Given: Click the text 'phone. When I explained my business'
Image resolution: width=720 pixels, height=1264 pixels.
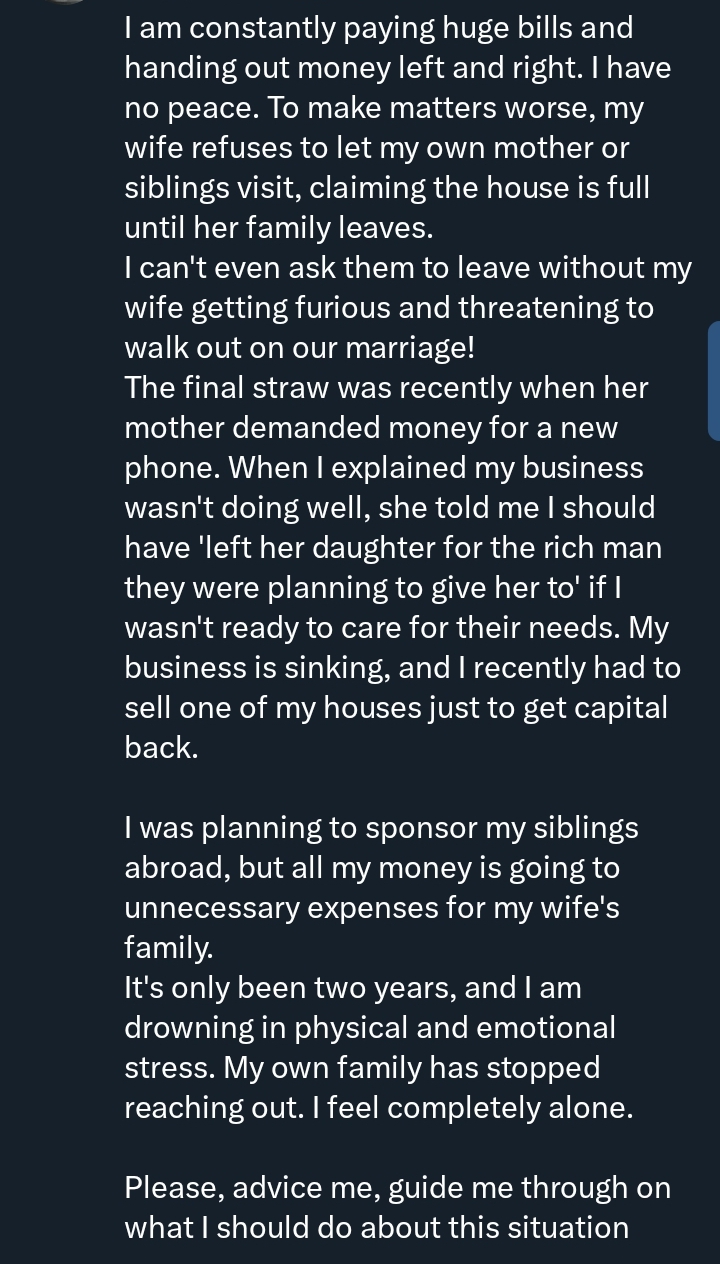Looking at the screenshot, I should pos(384,468).
